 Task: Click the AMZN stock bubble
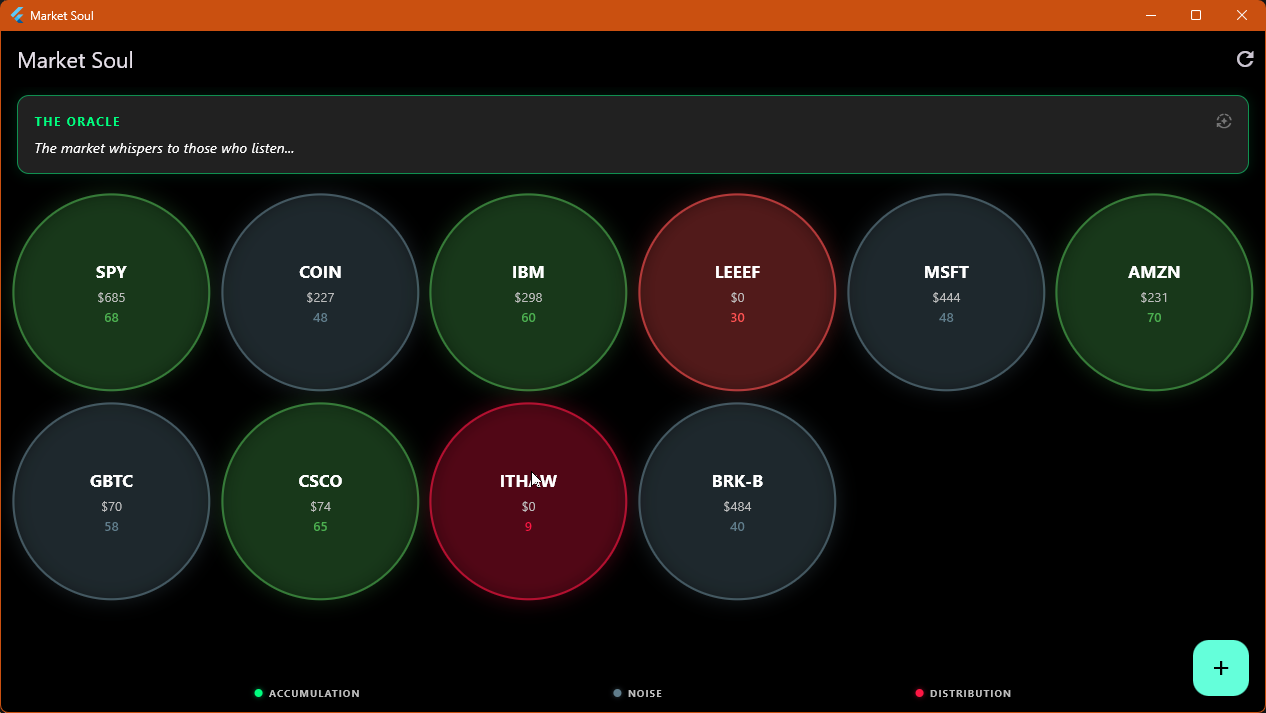[1154, 292]
